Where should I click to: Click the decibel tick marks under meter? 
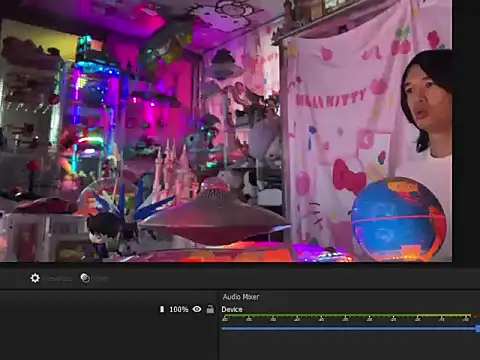coord(347,319)
